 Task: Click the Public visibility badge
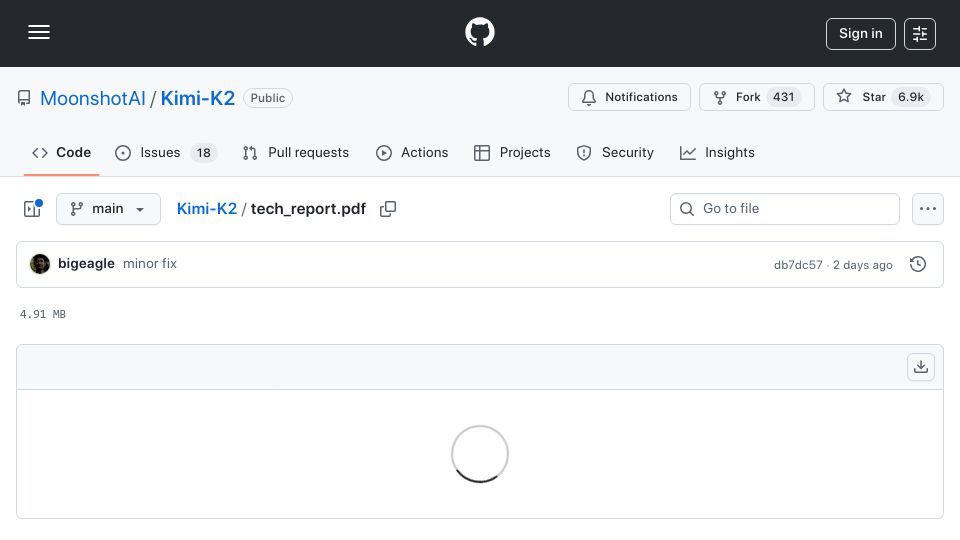click(x=268, y=98)
